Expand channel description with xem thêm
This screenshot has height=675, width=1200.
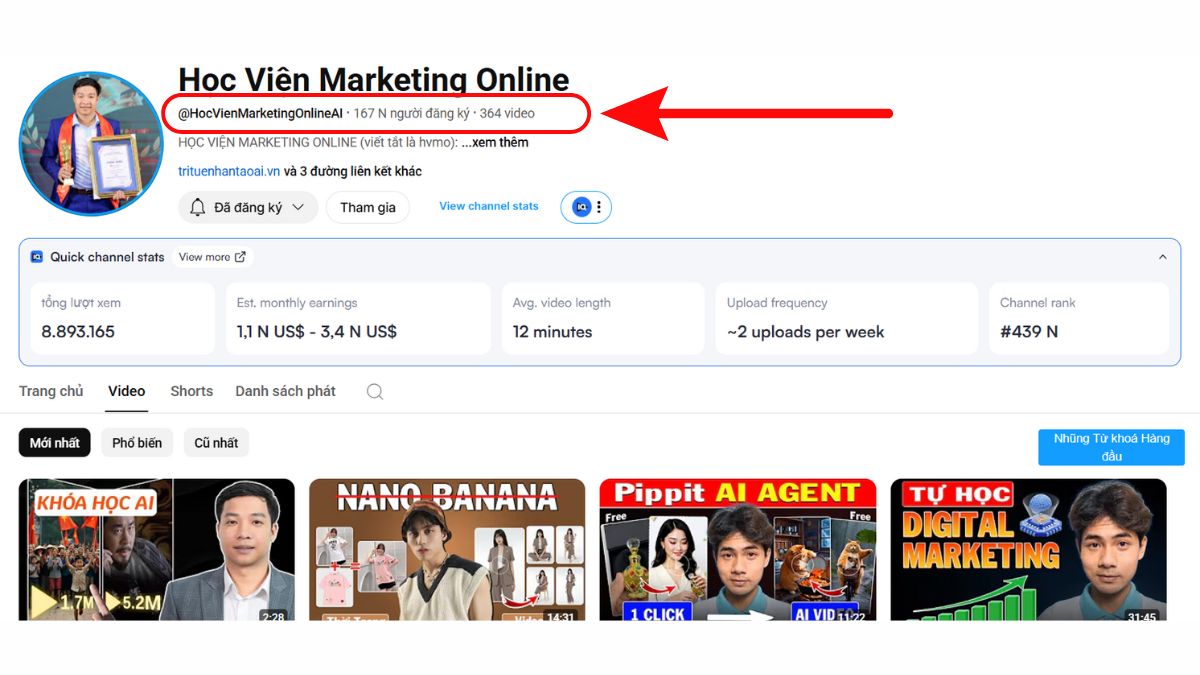[x=495, y=142]
